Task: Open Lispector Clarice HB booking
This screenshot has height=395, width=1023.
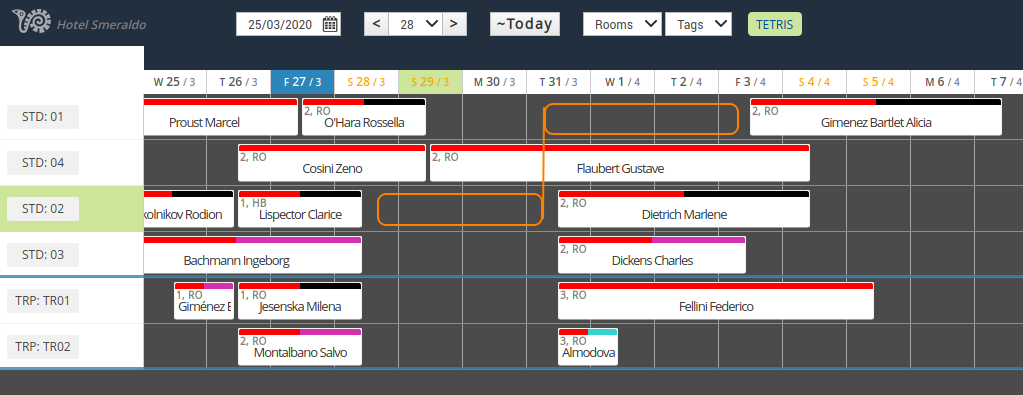Action: (299, 209)
